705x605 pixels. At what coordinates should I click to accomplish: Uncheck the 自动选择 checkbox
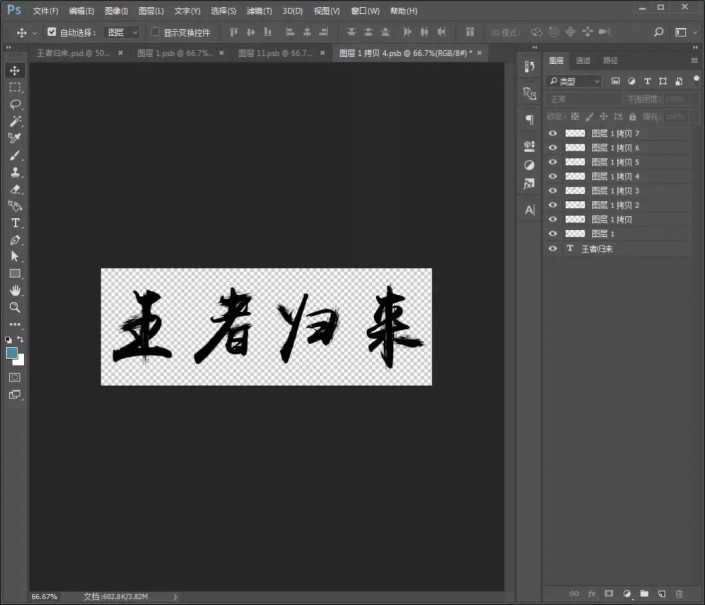52,32
